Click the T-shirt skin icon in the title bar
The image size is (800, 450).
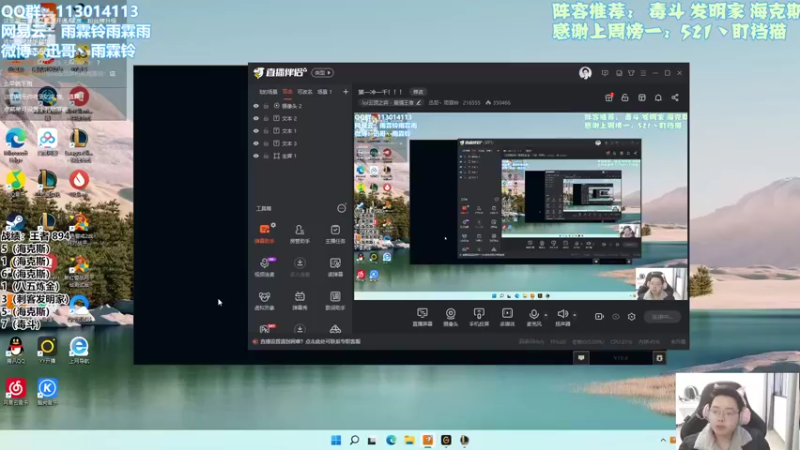click(631, 73)
